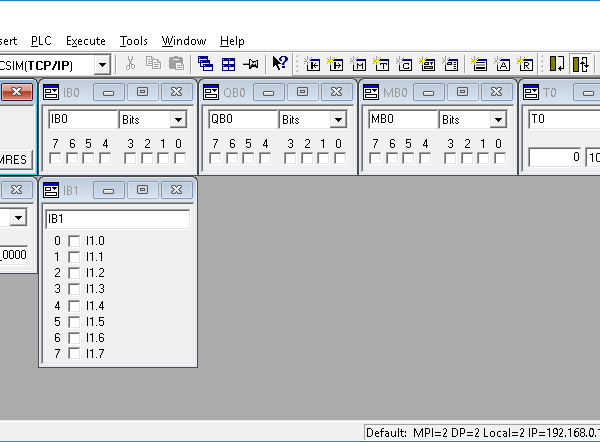Toggle the Always On Top pushpin icon
600x442 pixels.
251,64
